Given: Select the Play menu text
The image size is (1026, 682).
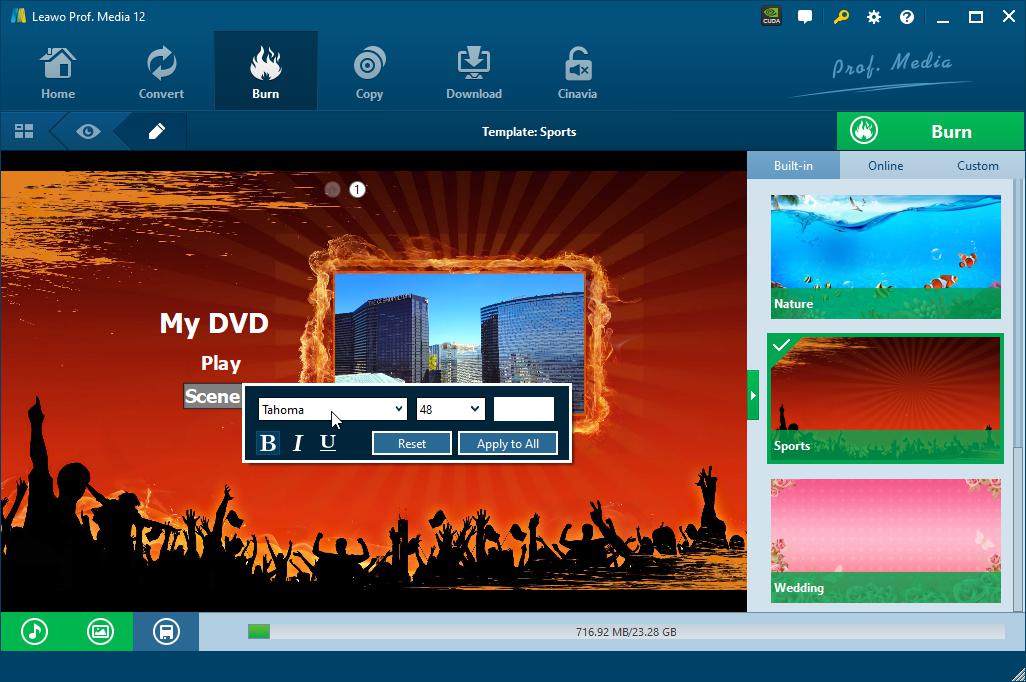Looking at the screenshot, I should (221, 363).
